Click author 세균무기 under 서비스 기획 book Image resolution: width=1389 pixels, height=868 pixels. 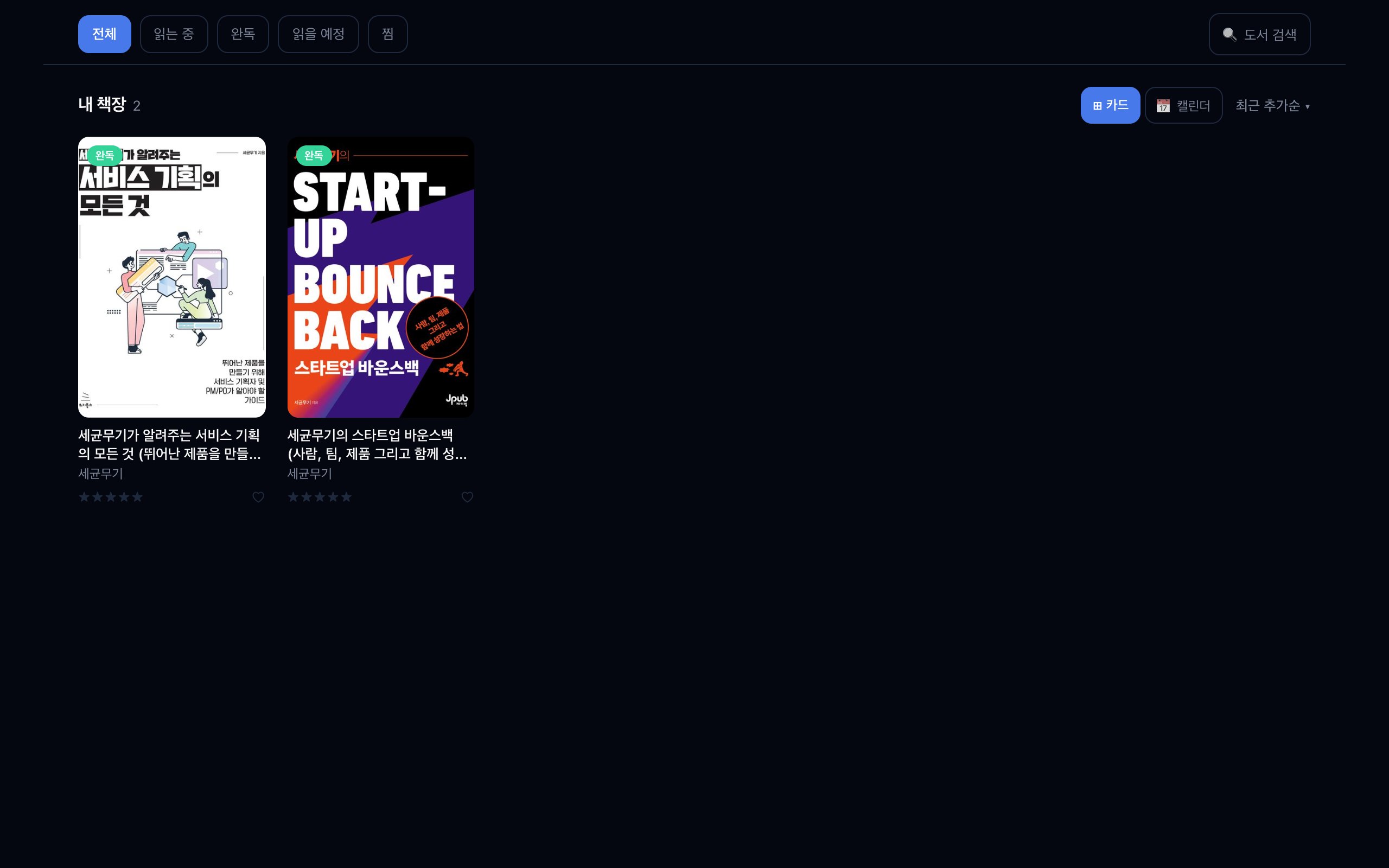tap(100, 474)
